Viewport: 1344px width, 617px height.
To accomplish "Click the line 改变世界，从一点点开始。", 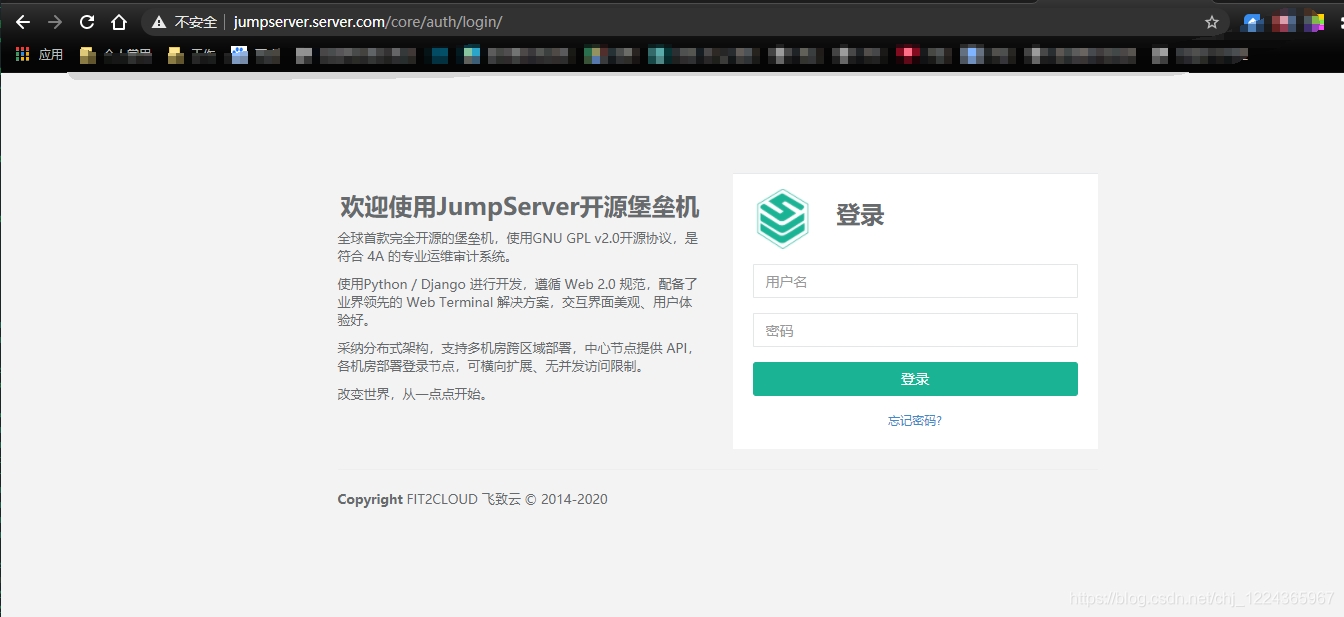I will (x=414, y=394).
